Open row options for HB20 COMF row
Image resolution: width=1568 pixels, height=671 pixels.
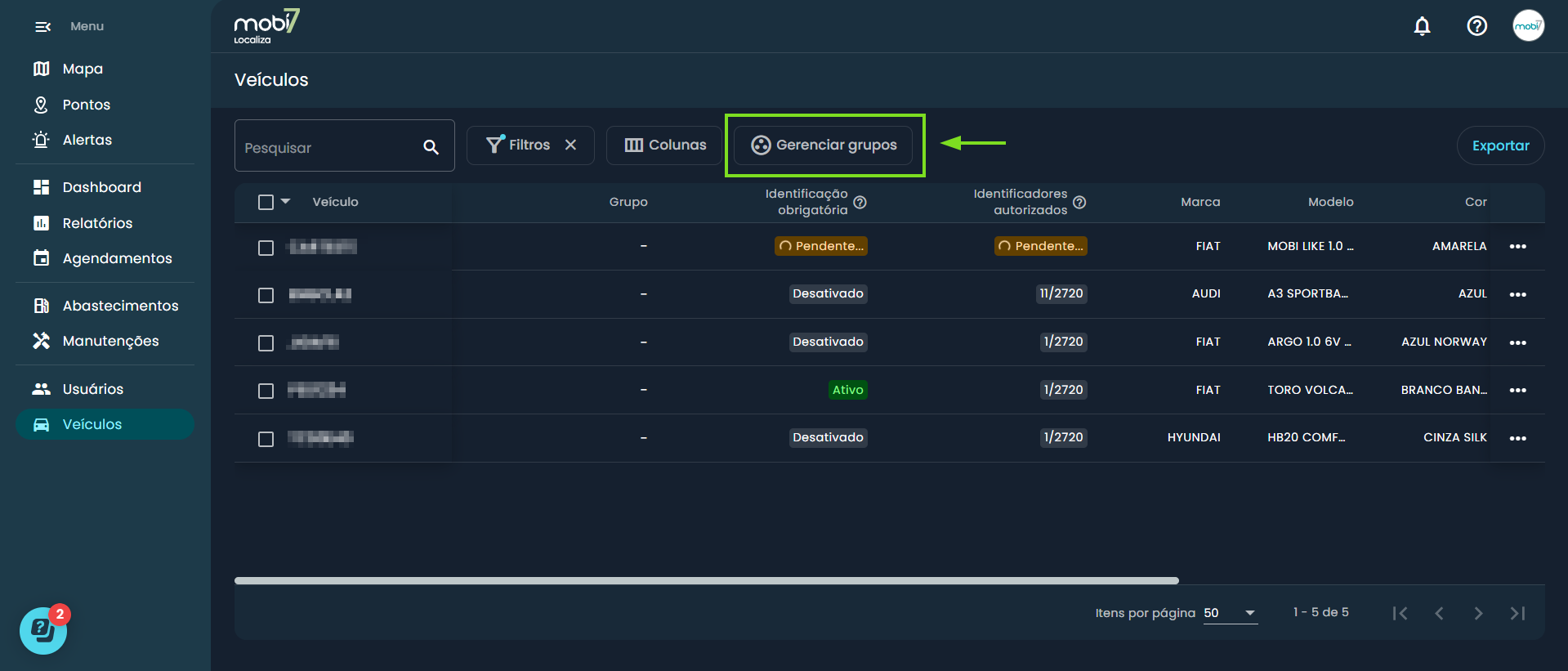(x=1517, y=438)
